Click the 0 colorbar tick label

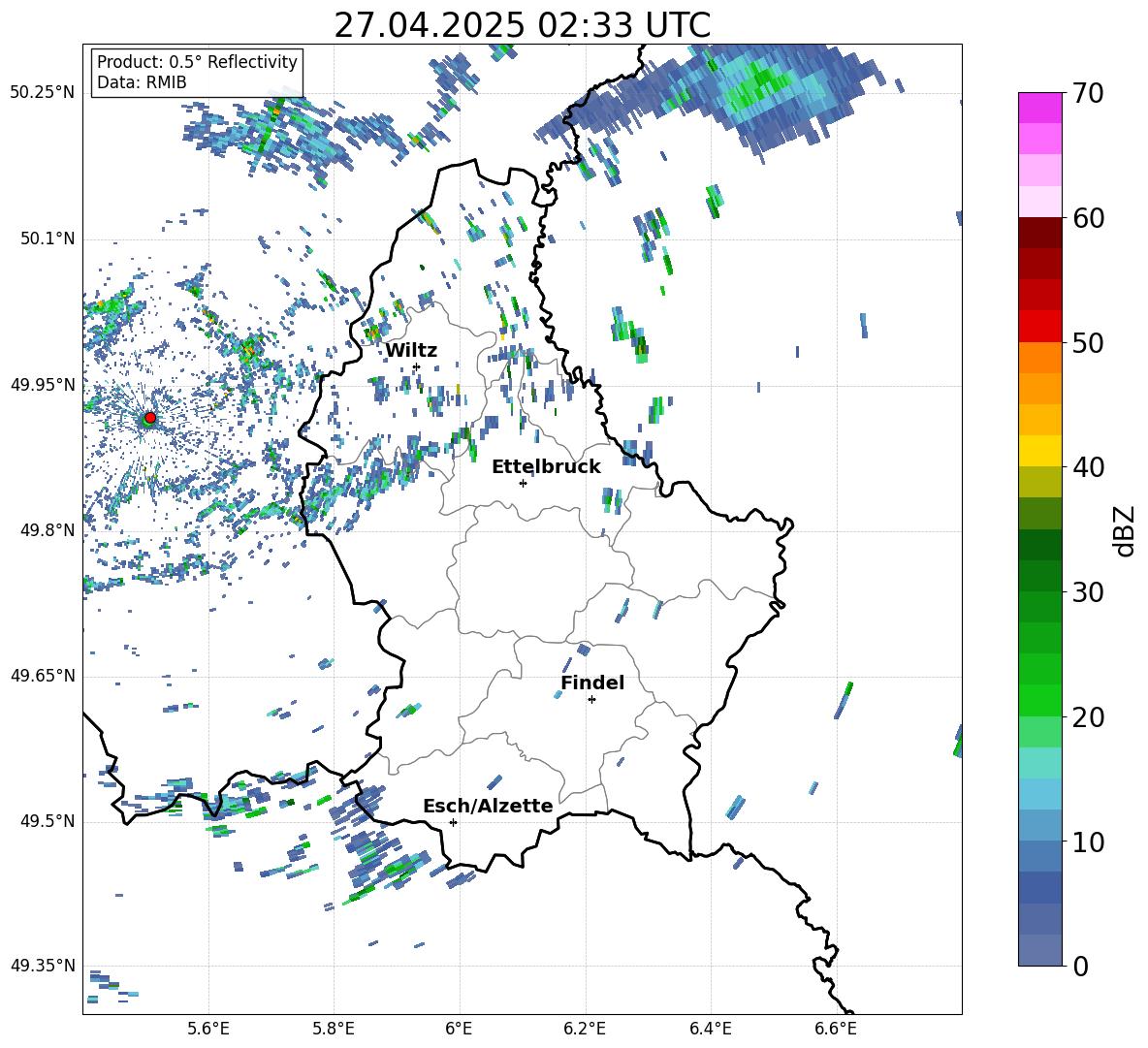(x=1081, y=967)
